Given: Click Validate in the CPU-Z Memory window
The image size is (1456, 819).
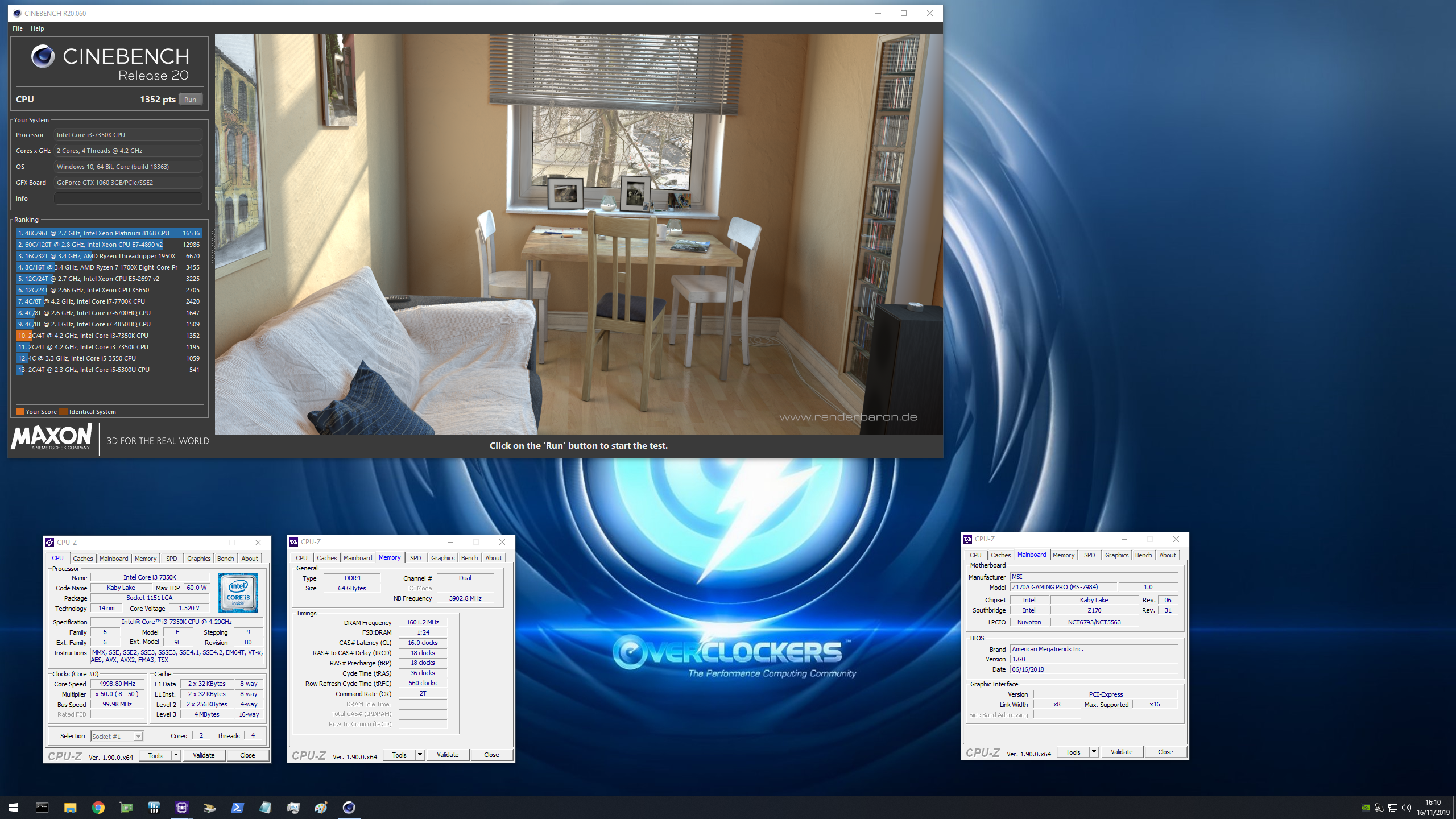Looking at the screenshot, I should (448, 755).
